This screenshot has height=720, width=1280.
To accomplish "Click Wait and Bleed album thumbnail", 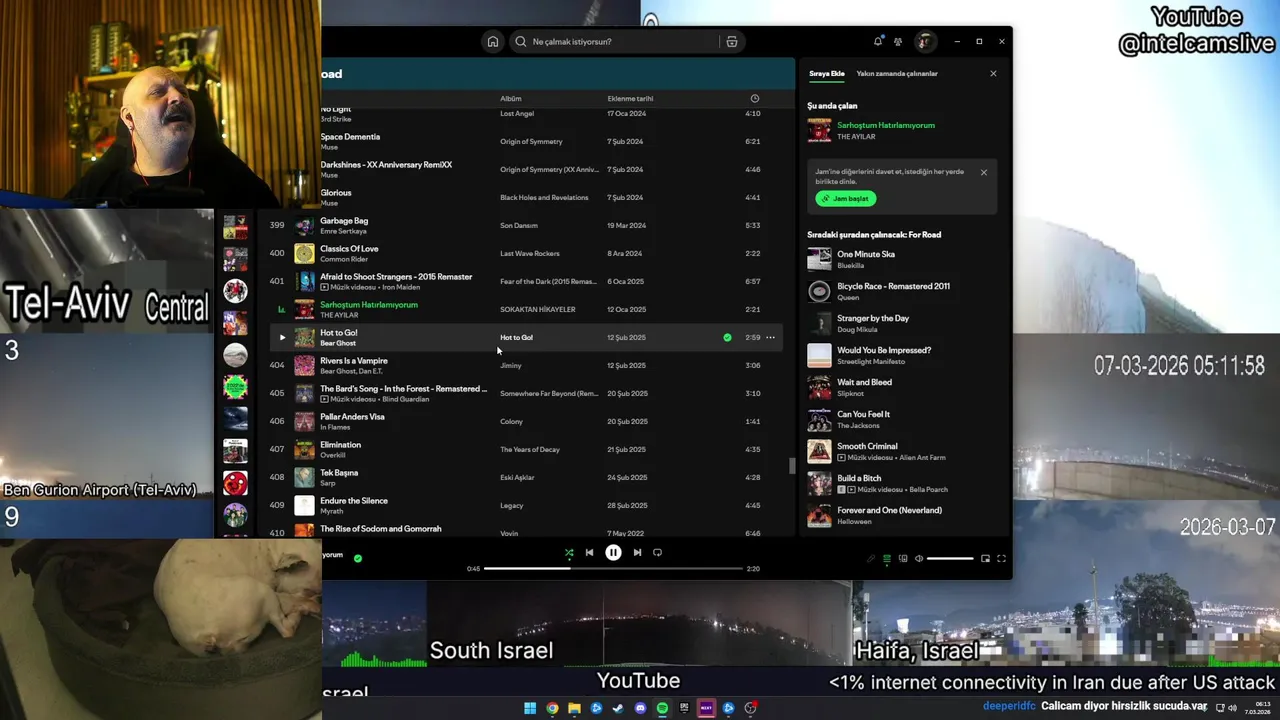I will (819, 387).
